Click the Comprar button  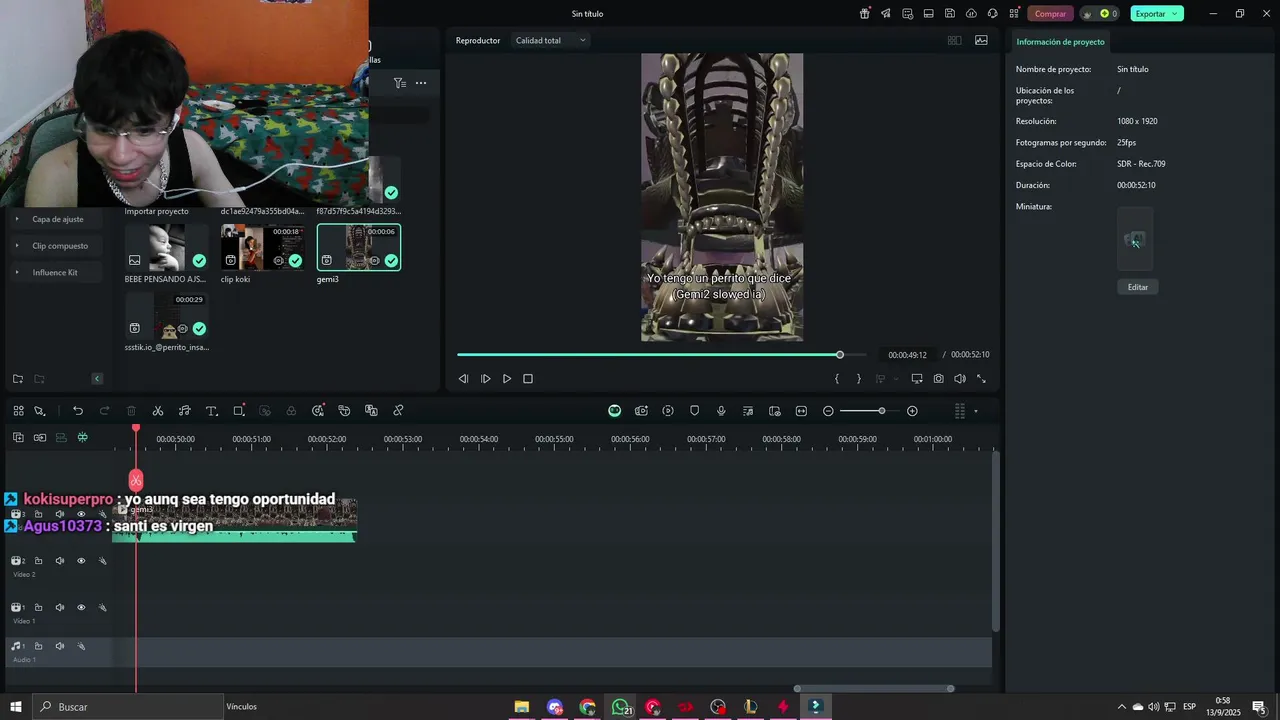[1050, 14]
